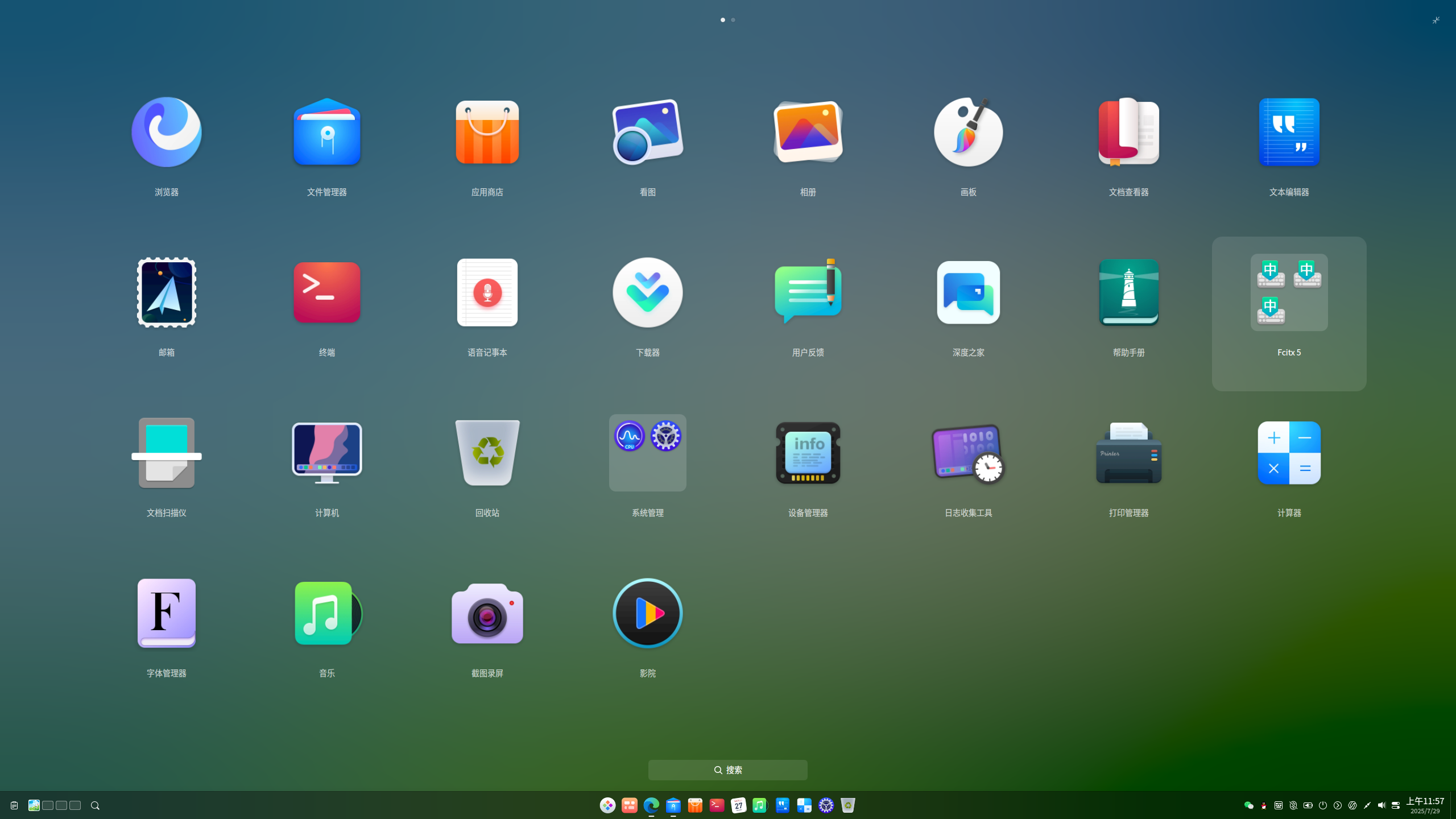The width and height of the screenshot is (1456, 819).
Task: Launch 设备管理器 device manager
Action: coord(808,453)
